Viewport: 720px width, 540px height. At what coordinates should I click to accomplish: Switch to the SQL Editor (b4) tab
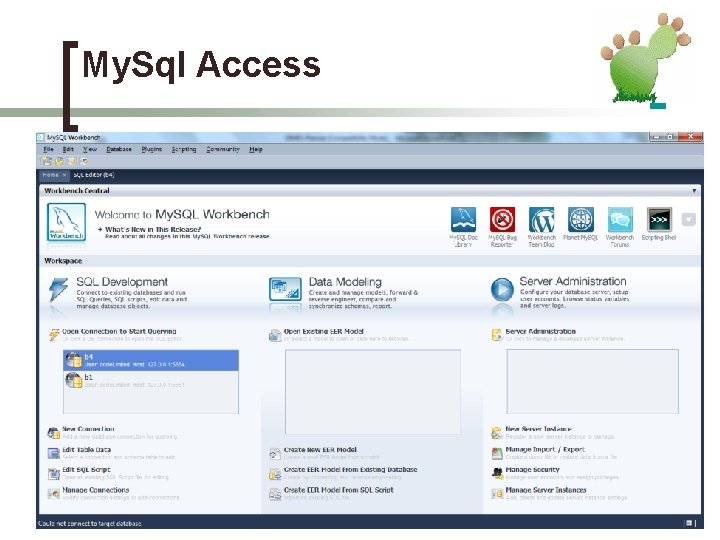coord(94,175)
